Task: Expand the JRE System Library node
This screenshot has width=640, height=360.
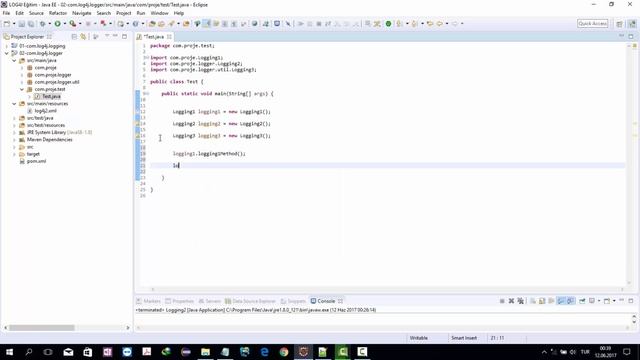Action: point(14,132)
